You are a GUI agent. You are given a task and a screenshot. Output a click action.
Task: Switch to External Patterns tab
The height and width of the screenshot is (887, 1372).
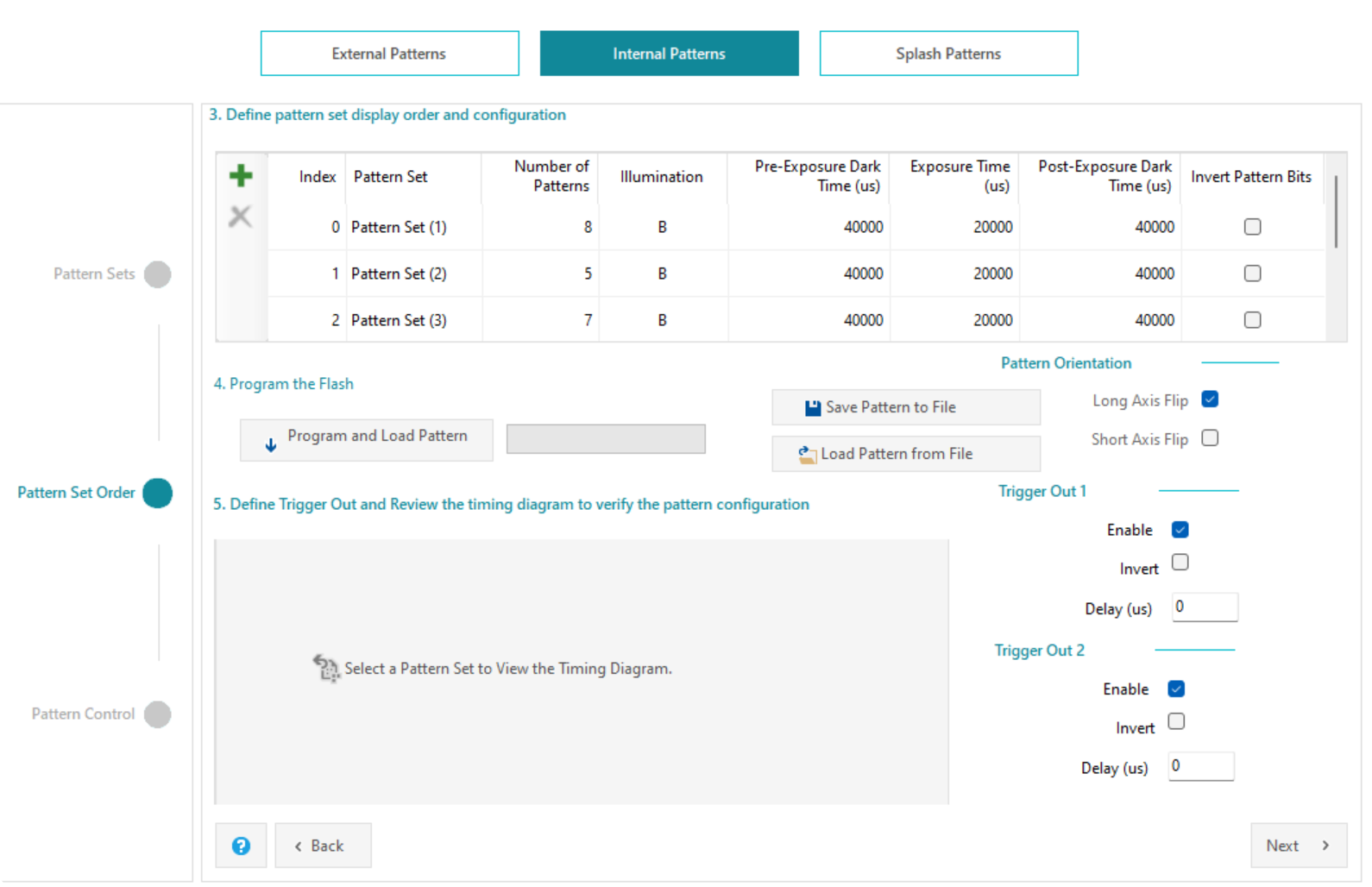point(390,53)
